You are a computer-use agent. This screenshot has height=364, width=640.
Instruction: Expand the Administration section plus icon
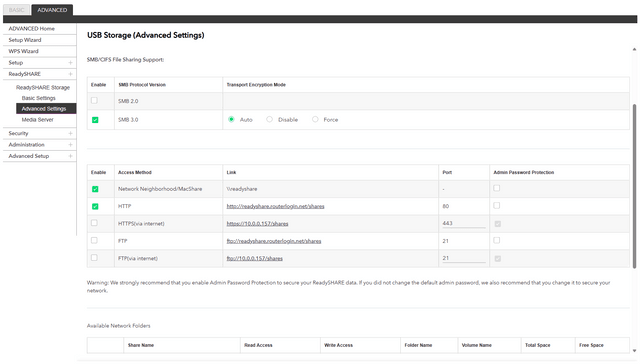[70, 144]
